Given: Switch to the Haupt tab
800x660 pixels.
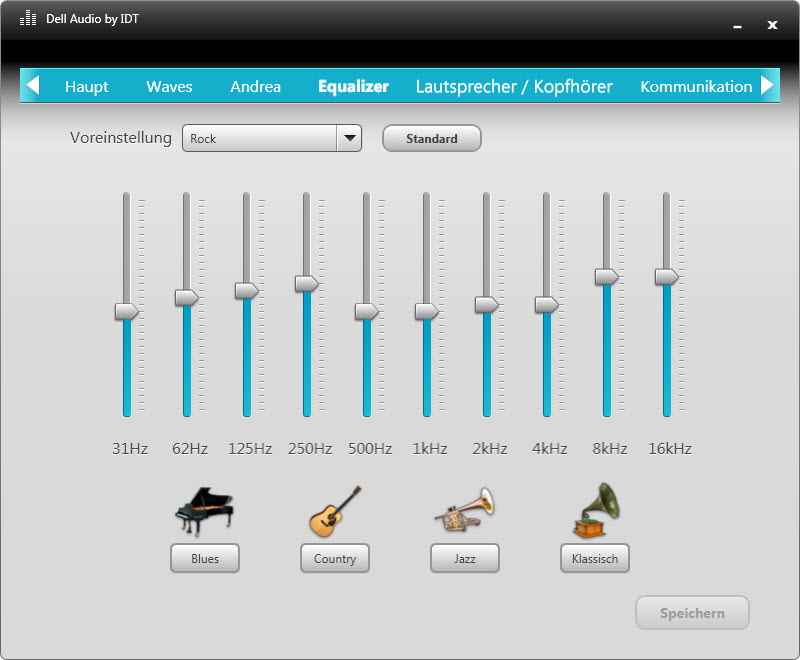Looking at the screenshot, I should click(x=87, y=86).
